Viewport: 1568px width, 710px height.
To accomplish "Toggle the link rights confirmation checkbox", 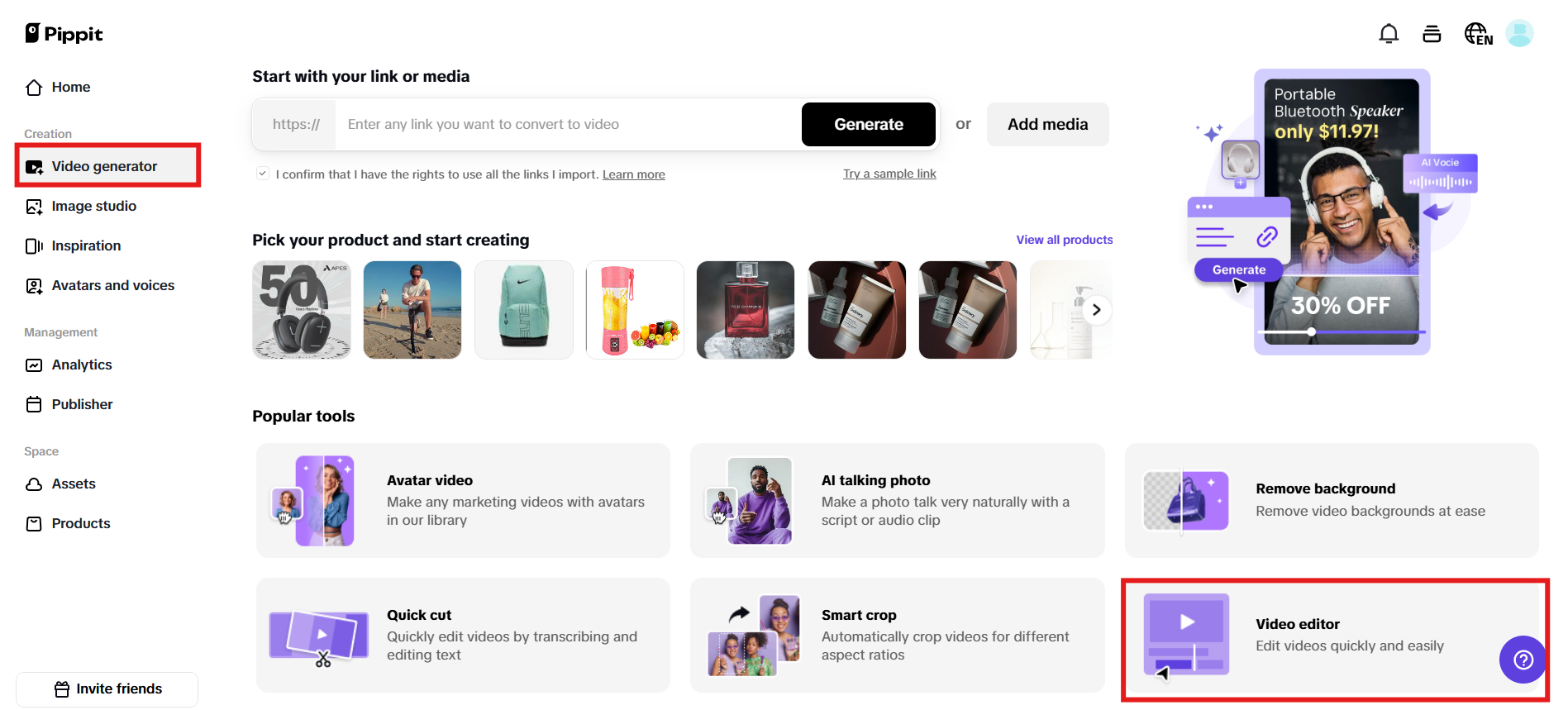I will click(263, 174).
